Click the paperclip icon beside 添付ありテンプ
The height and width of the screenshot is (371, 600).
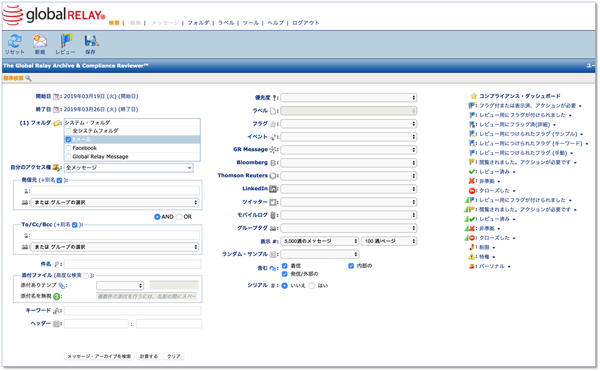tap(61, 285)
